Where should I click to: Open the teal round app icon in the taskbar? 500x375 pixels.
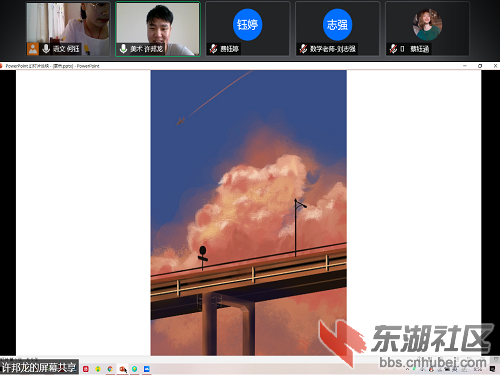(134, 369)
